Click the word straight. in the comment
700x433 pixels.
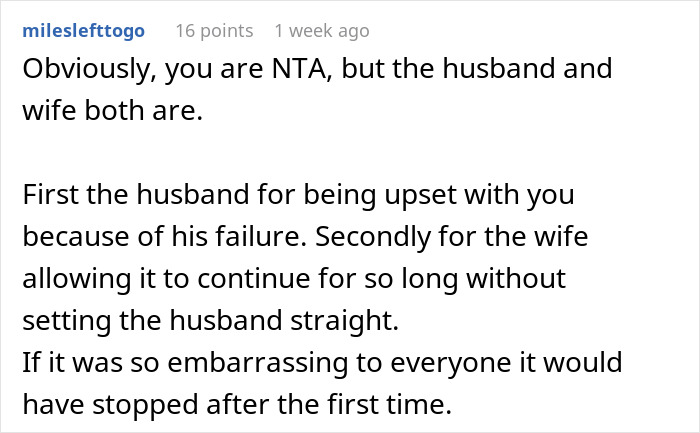(x=345, y=321)
